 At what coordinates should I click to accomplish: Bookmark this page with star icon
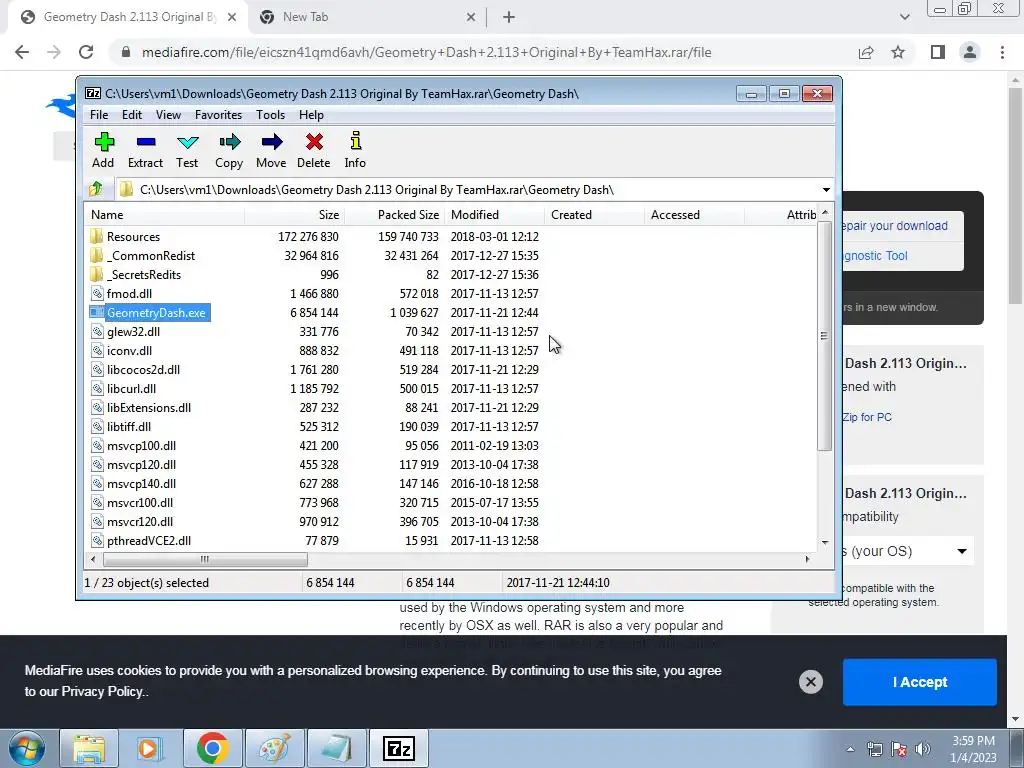pos(899,52)
